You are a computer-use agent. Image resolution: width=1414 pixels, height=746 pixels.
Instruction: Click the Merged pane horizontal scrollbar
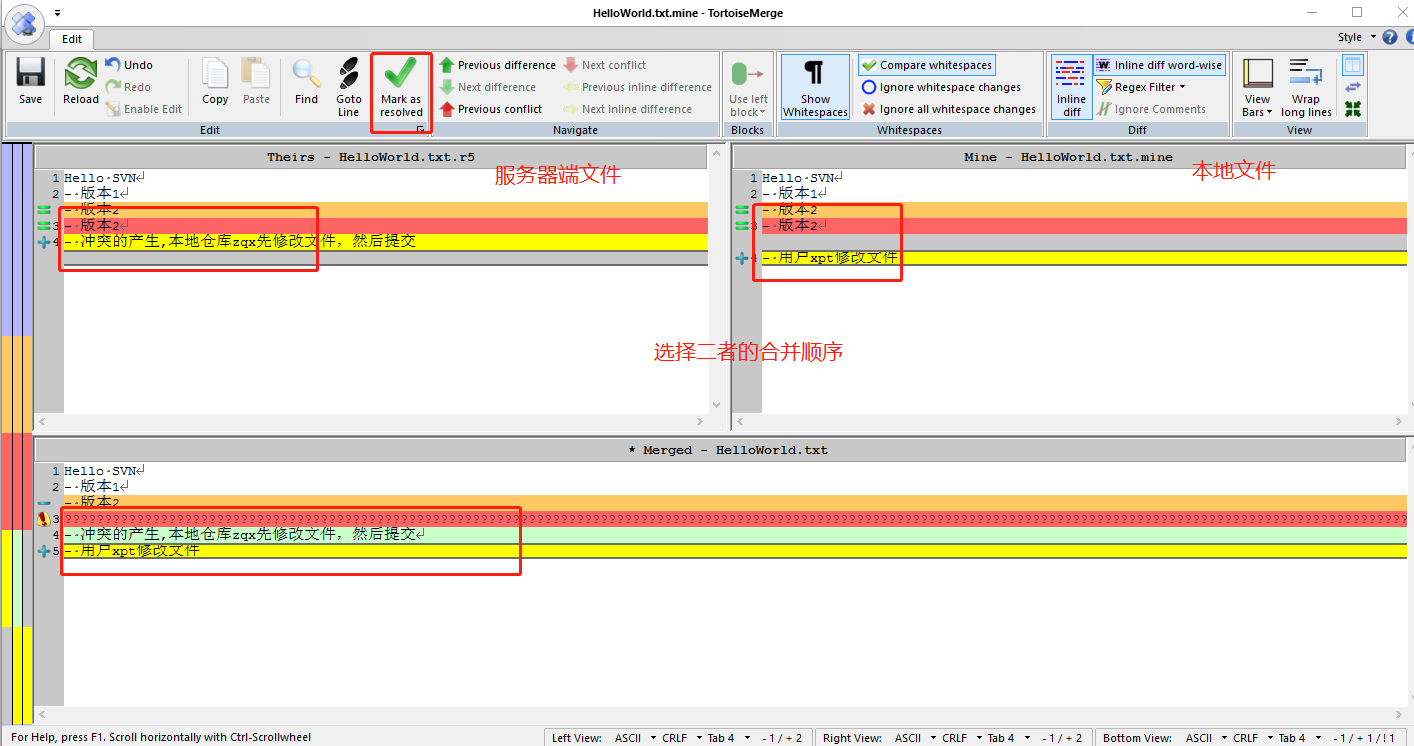point(722,716)
